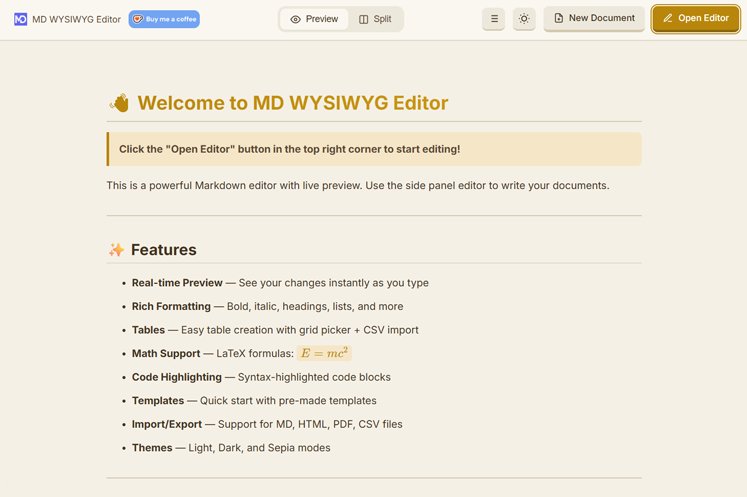Switch to Split view mode
Screen dimensions: 747x497
click(x=375, y=19)
